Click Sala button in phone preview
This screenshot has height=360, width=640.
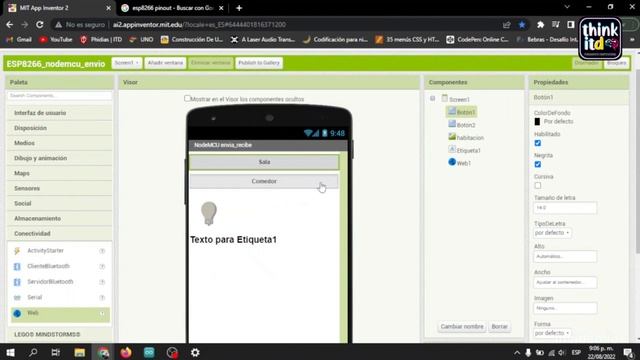[264, 162]
